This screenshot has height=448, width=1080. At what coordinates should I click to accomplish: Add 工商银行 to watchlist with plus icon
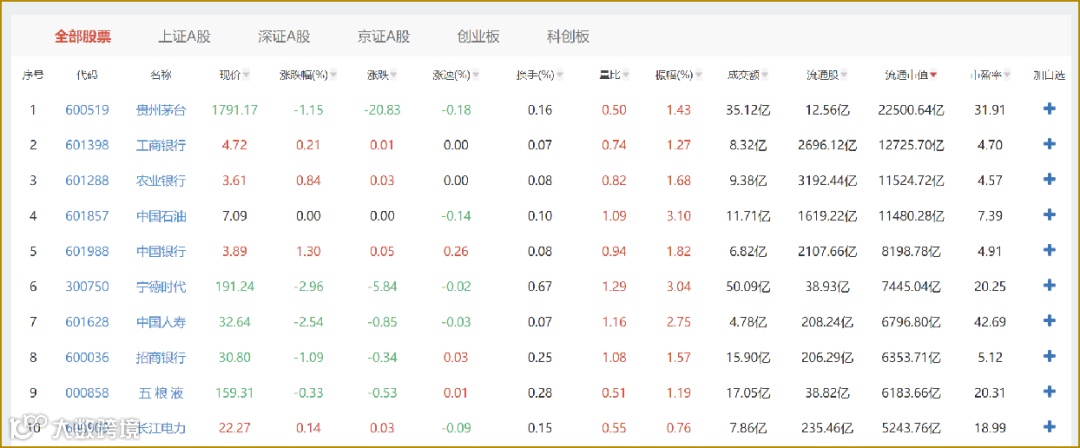[1050, 144]
